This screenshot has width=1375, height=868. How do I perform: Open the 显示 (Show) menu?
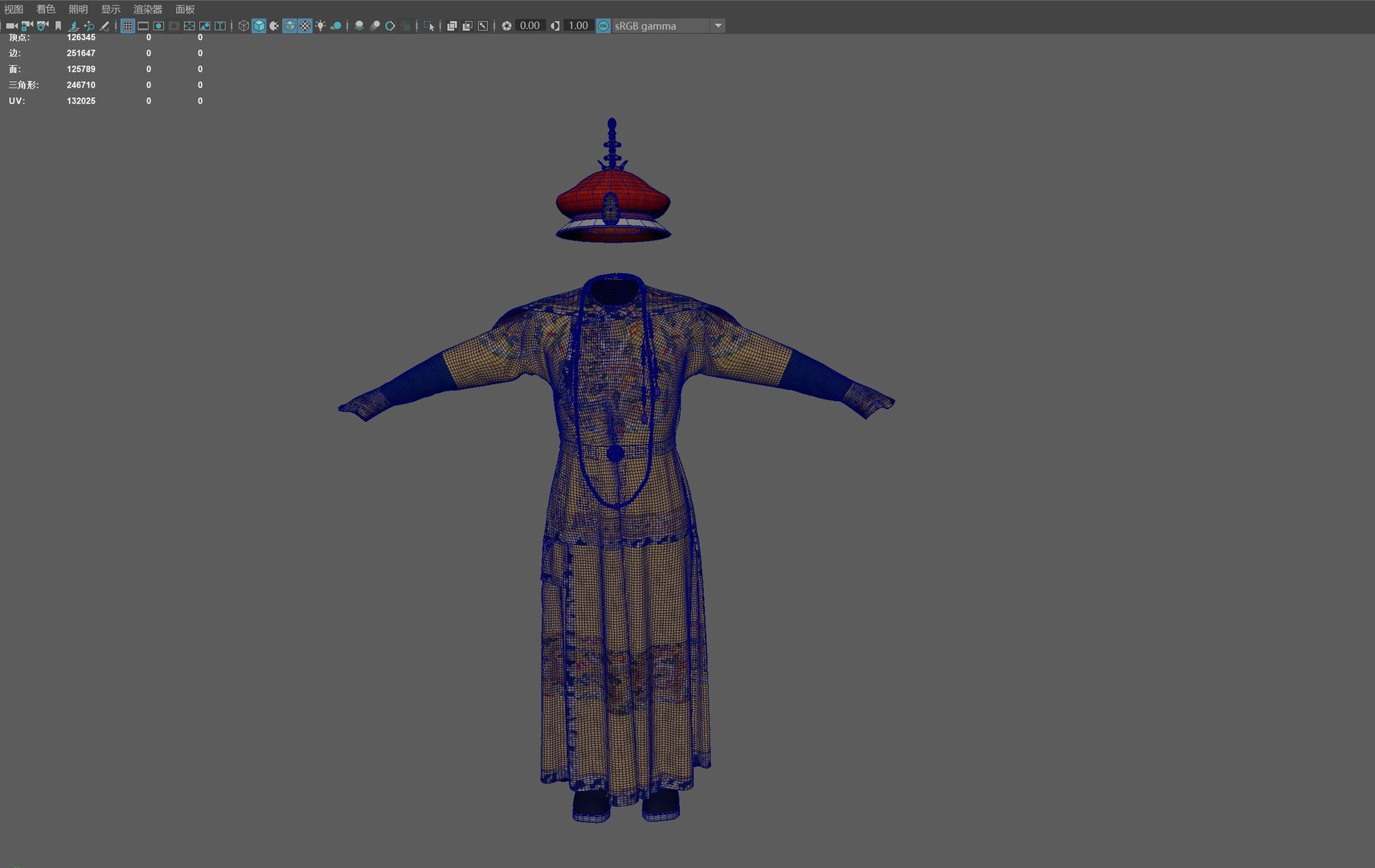(110, 9)
